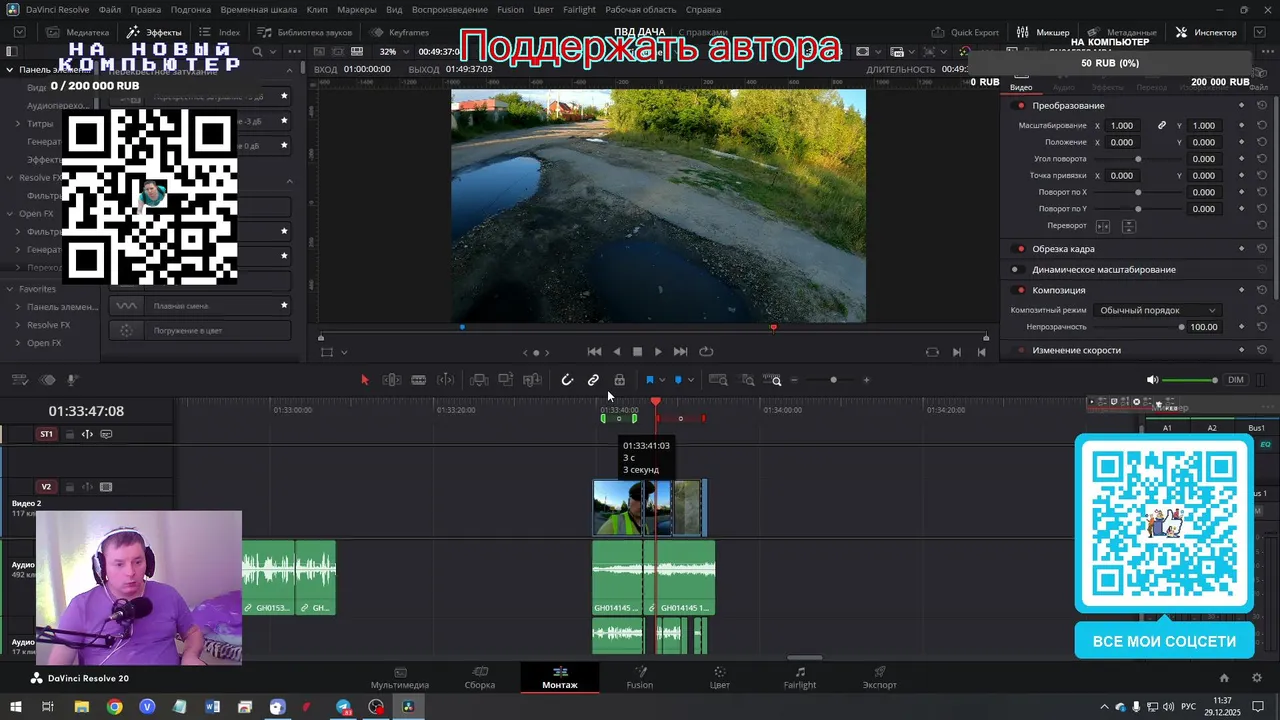Open Композитный режим dropdown

[x=1157, y=310]
